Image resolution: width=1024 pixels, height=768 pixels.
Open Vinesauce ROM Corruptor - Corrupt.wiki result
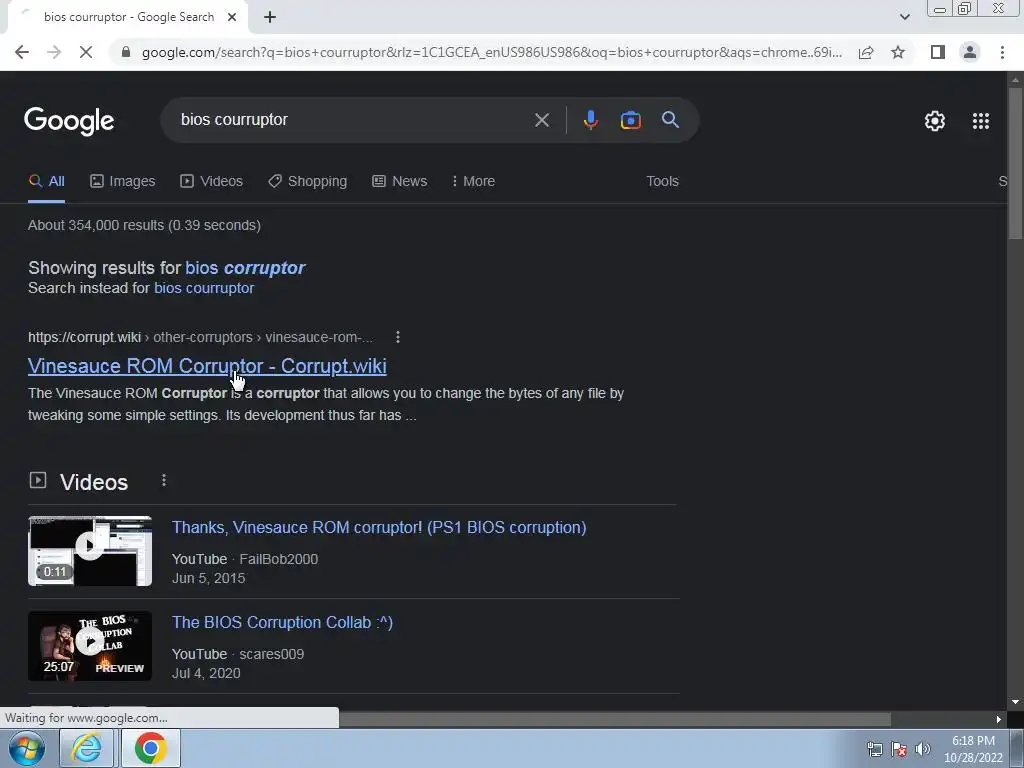(207, 366)
